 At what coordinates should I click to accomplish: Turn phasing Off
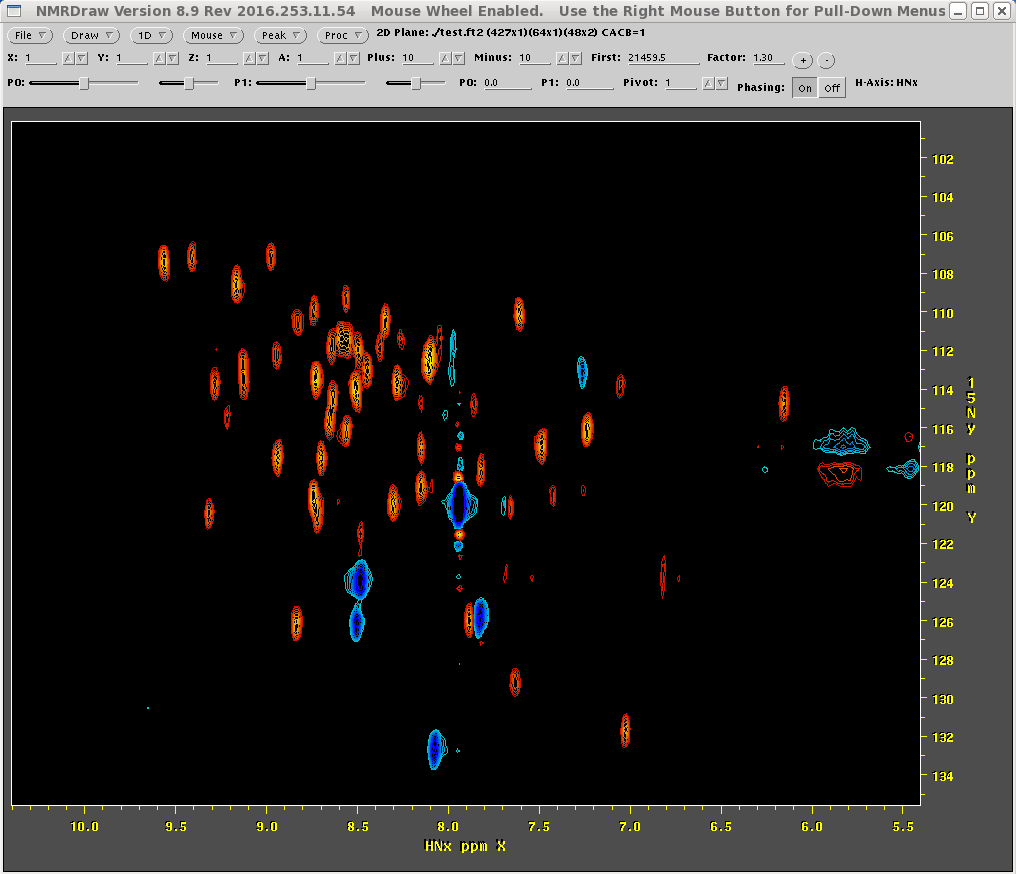click(x=831, y=88)
